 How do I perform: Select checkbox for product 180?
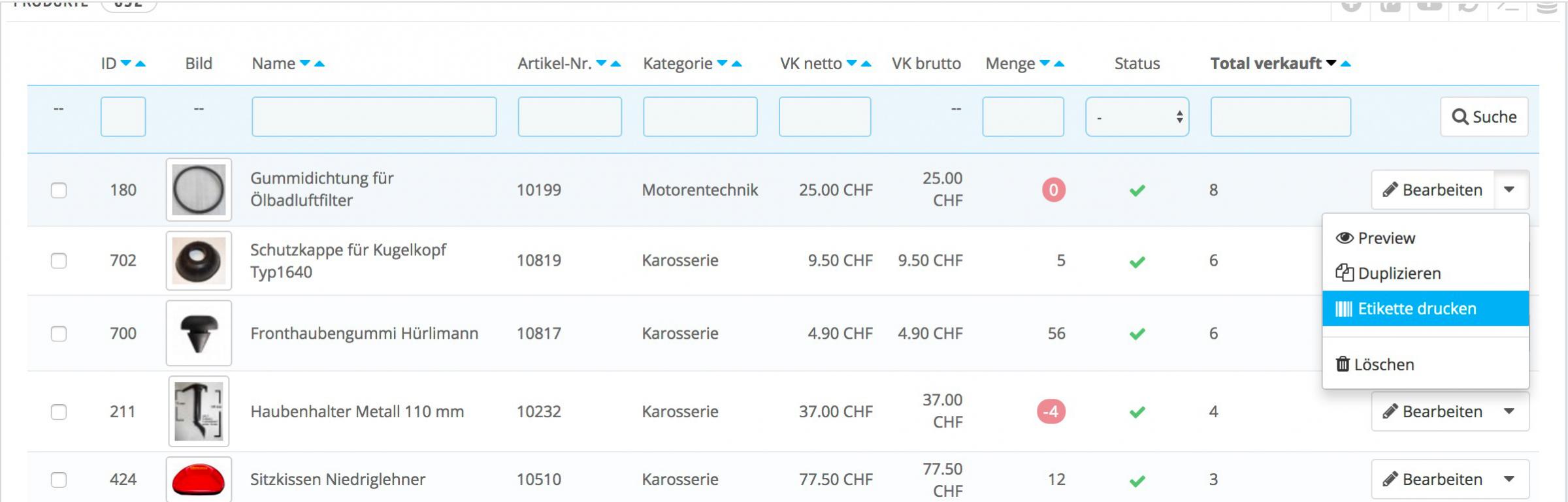click(59, 190)
